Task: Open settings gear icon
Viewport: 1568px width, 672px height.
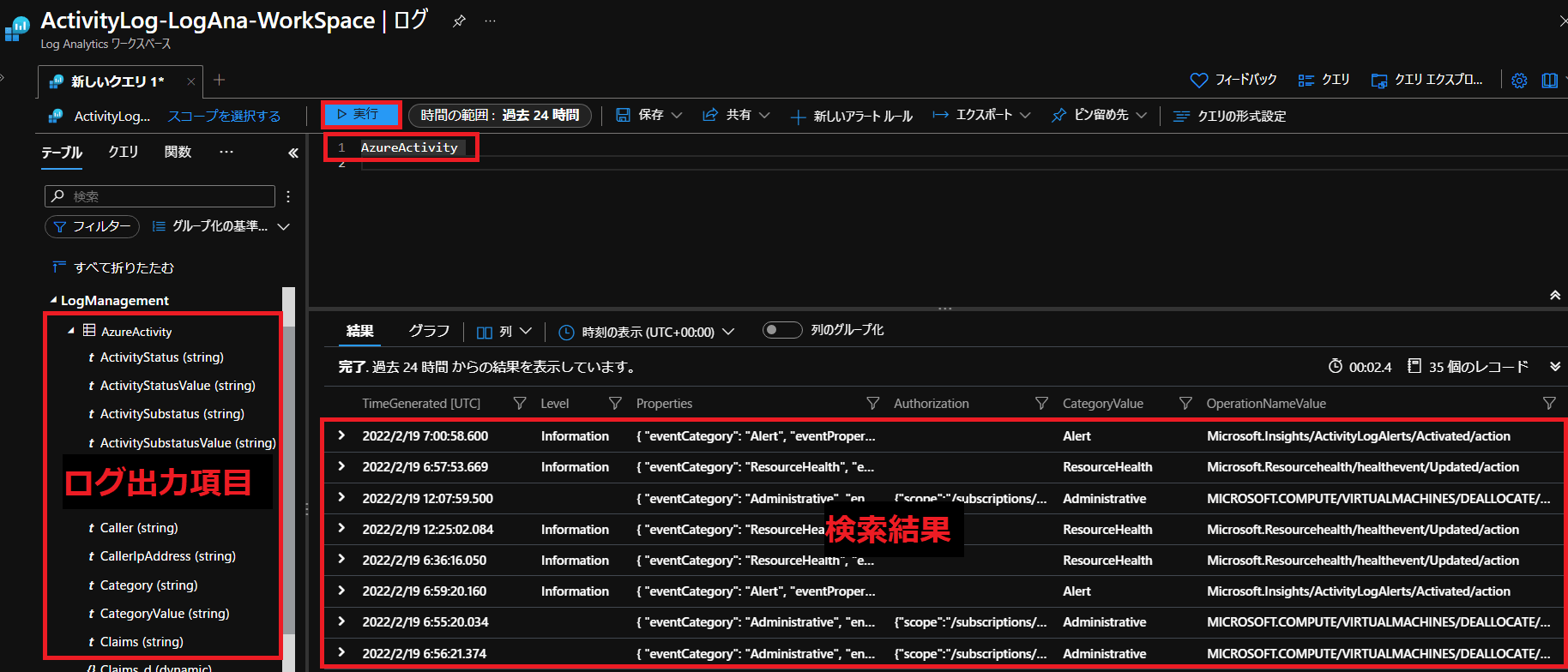Action: pos(1519,81)
